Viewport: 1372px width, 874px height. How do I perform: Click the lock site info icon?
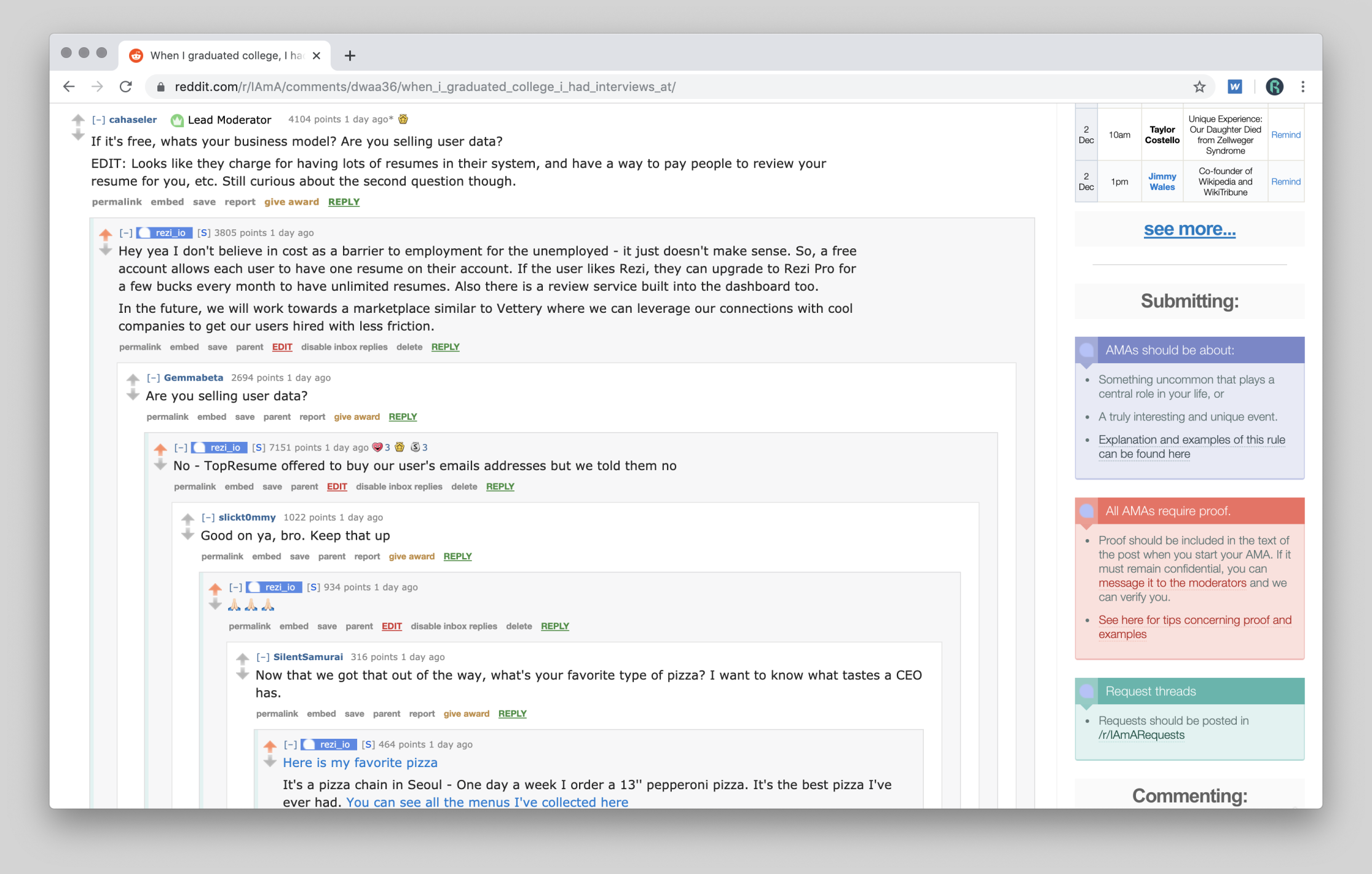tap(161, 87)
